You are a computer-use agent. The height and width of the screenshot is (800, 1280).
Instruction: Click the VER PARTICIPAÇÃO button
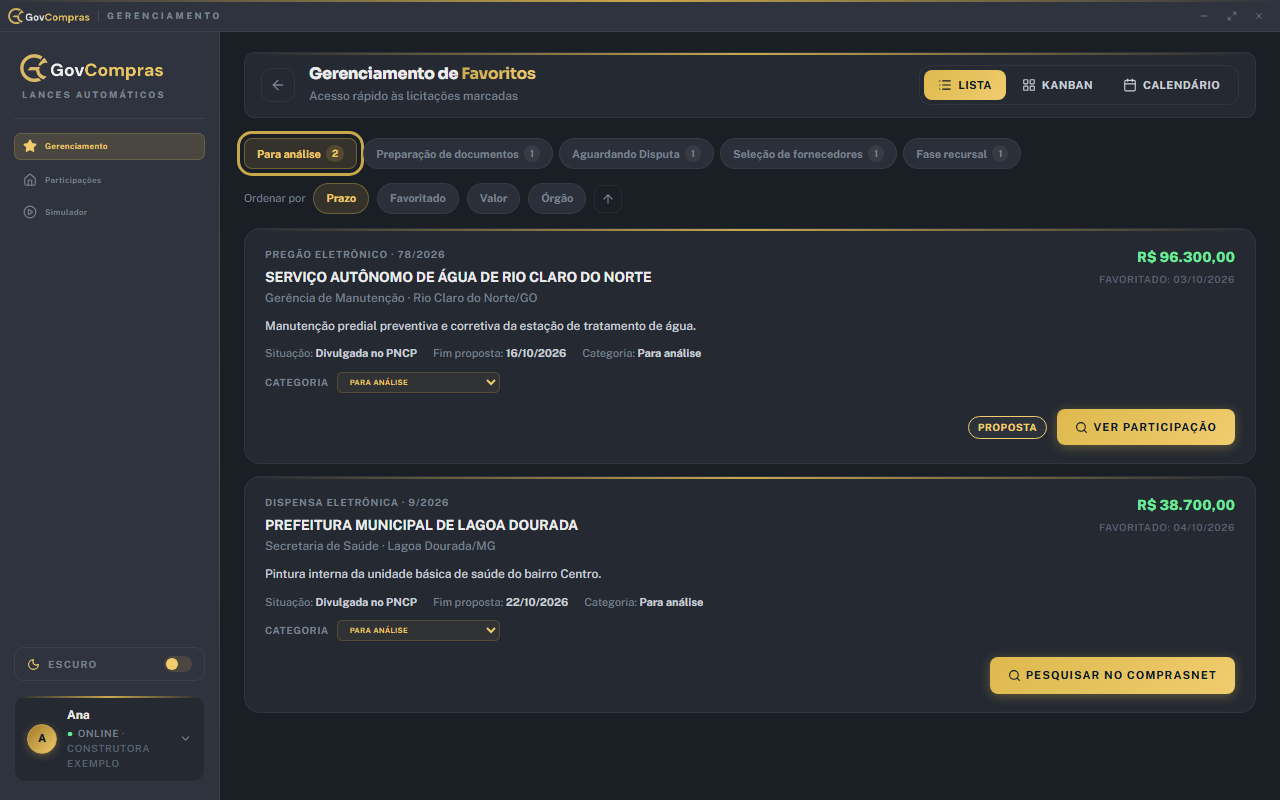[x=1146, y=427]
